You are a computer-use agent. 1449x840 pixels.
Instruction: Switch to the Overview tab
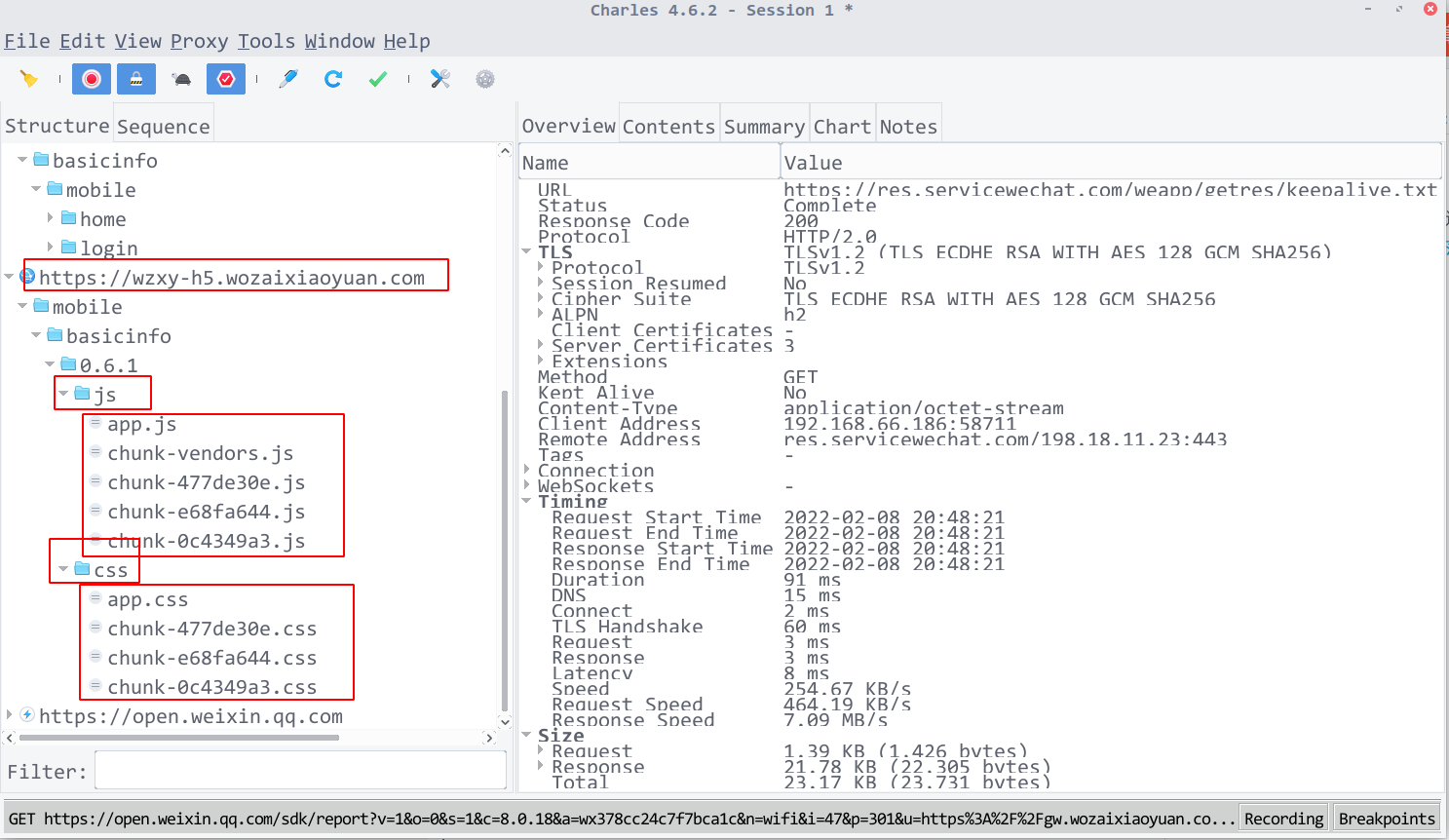click(569, 126)
